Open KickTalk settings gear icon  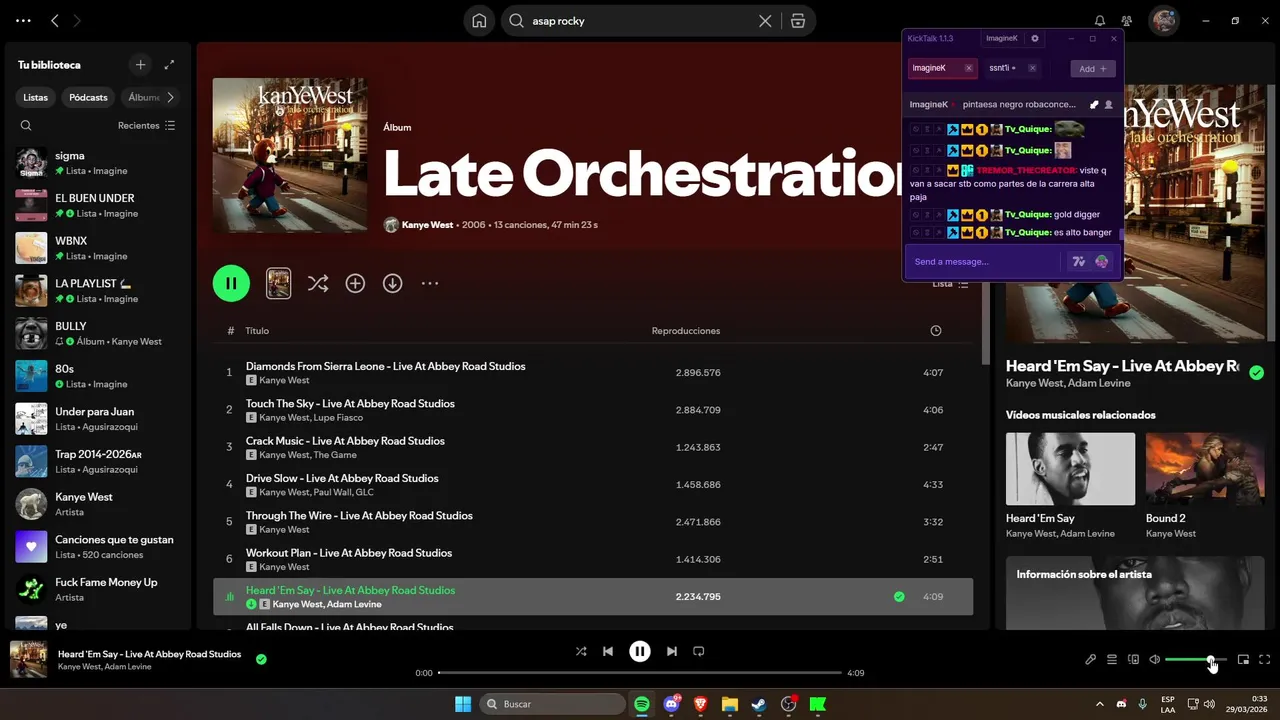click(1035, 38)
